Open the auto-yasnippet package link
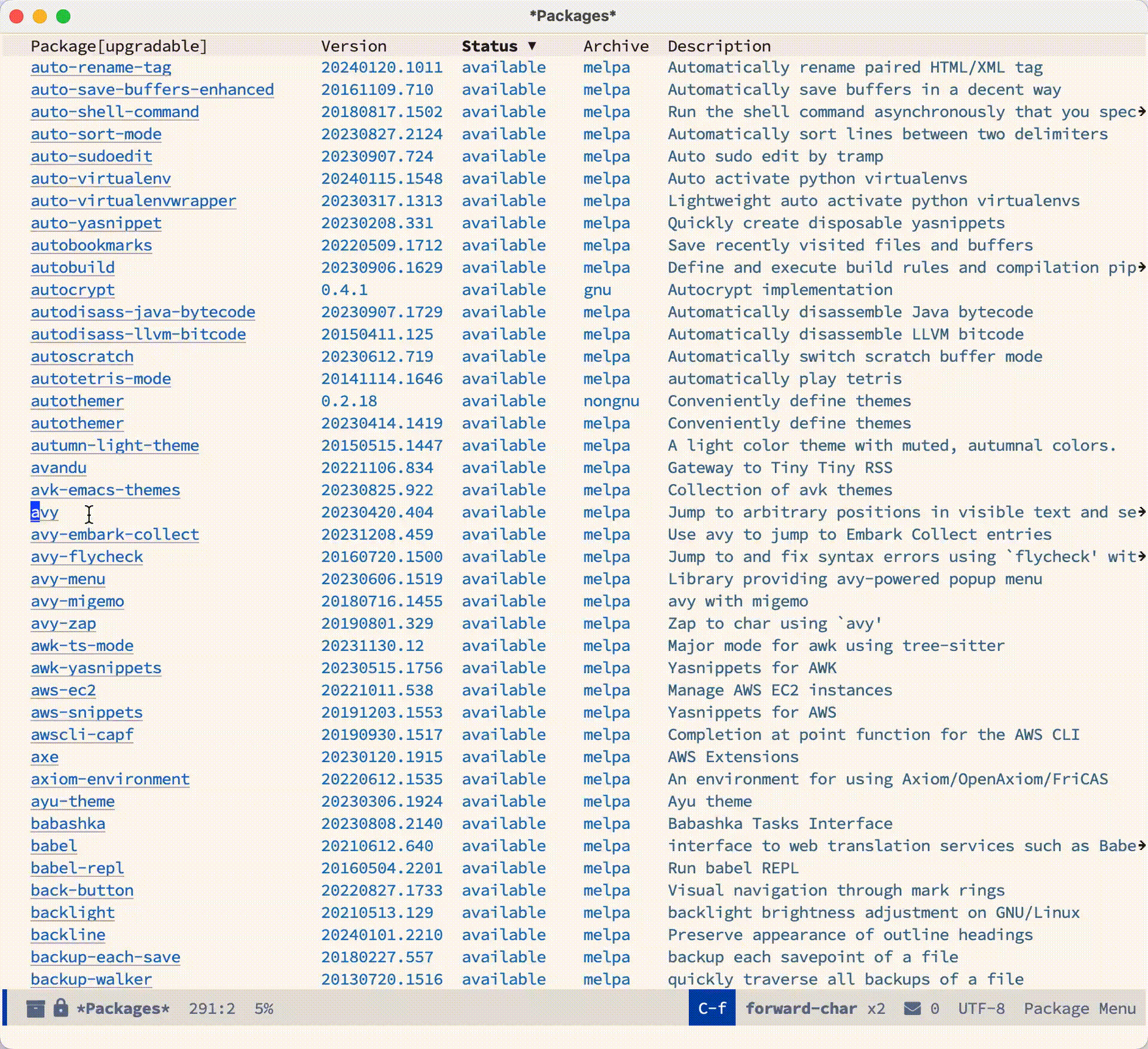Image resolution: width=1148 pixels, height=1049 pixels. 96,223
